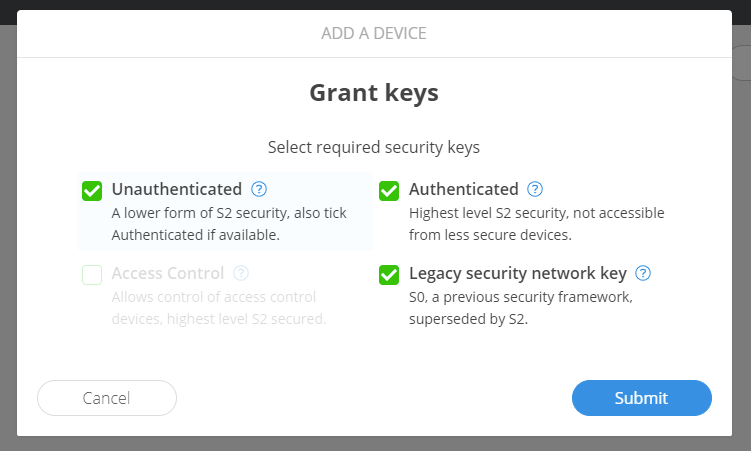Click the Authenticated label text

[463, 189]
